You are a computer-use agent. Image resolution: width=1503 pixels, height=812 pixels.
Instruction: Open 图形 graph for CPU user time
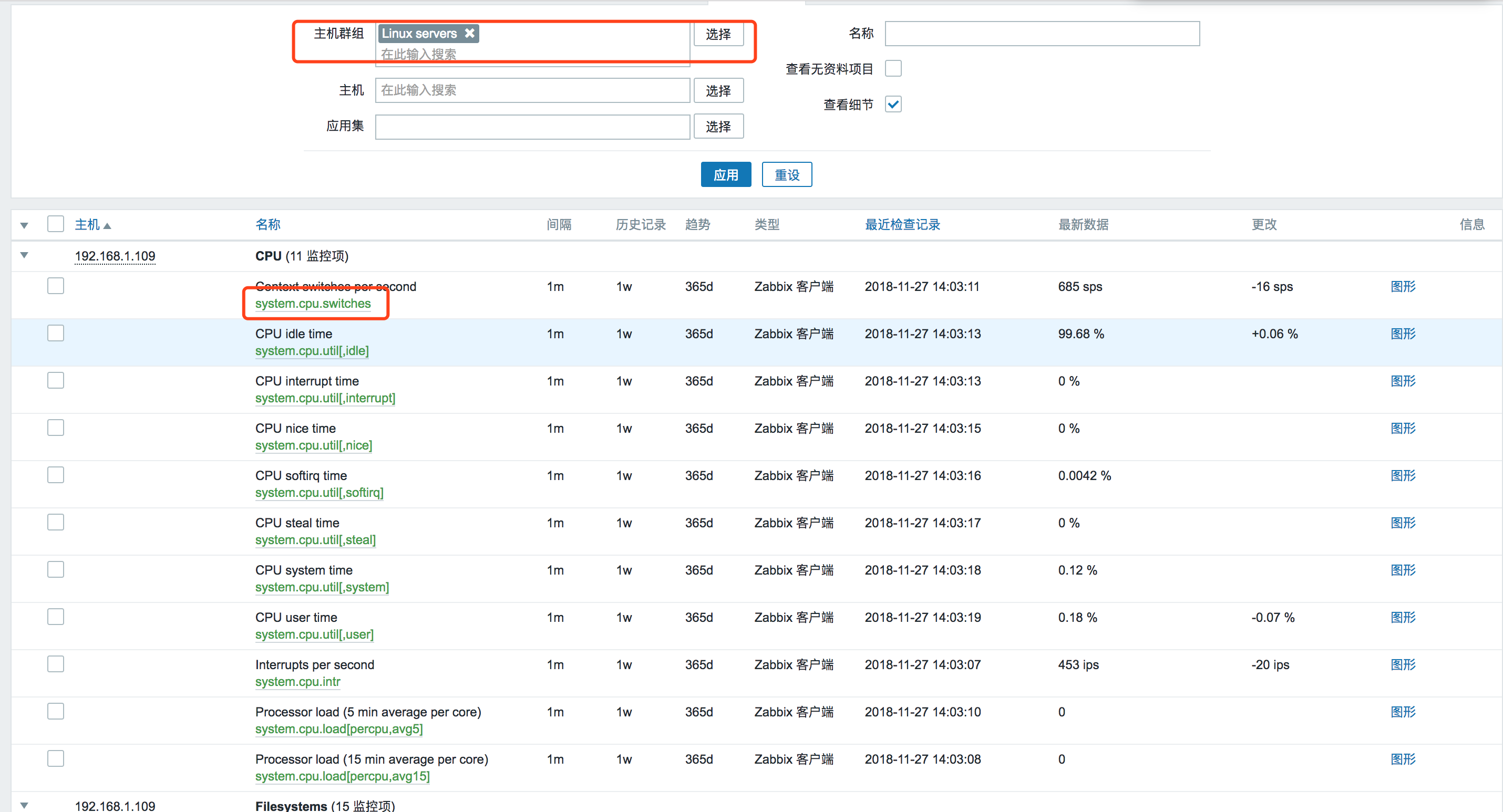tap(1403, 617)
